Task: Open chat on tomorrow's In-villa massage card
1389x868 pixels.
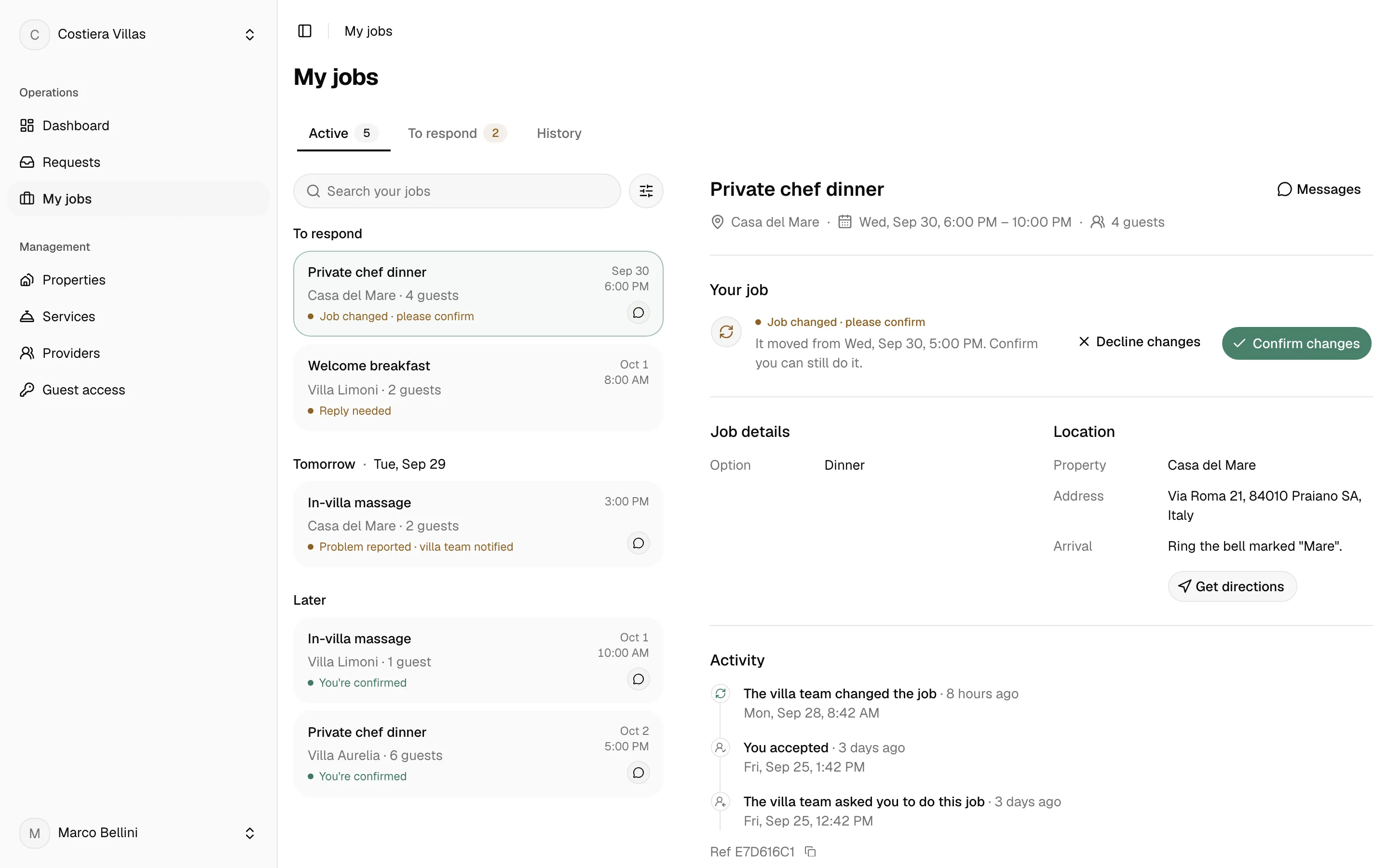Action: (638, 543)
